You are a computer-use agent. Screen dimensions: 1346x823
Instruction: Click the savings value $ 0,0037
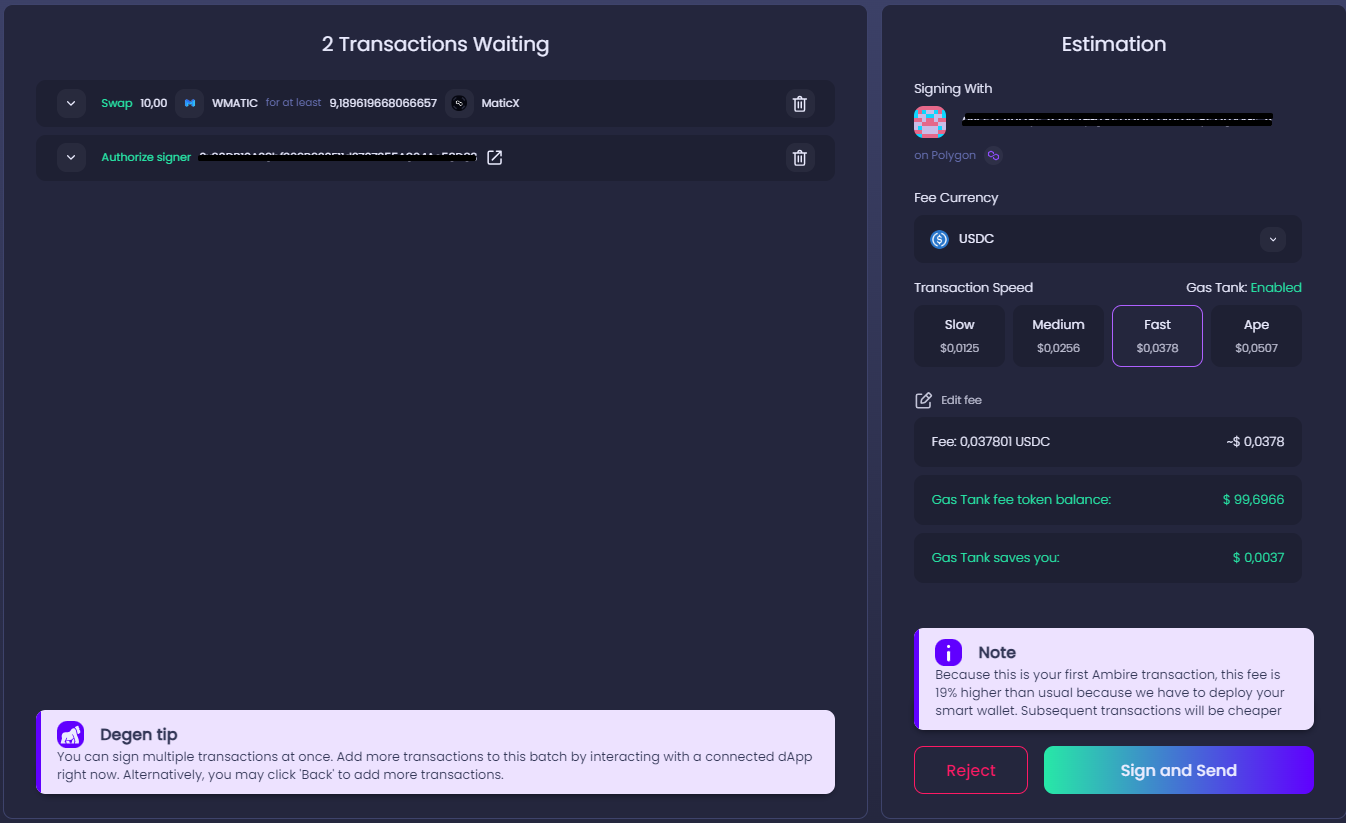tap(1258, 557)
